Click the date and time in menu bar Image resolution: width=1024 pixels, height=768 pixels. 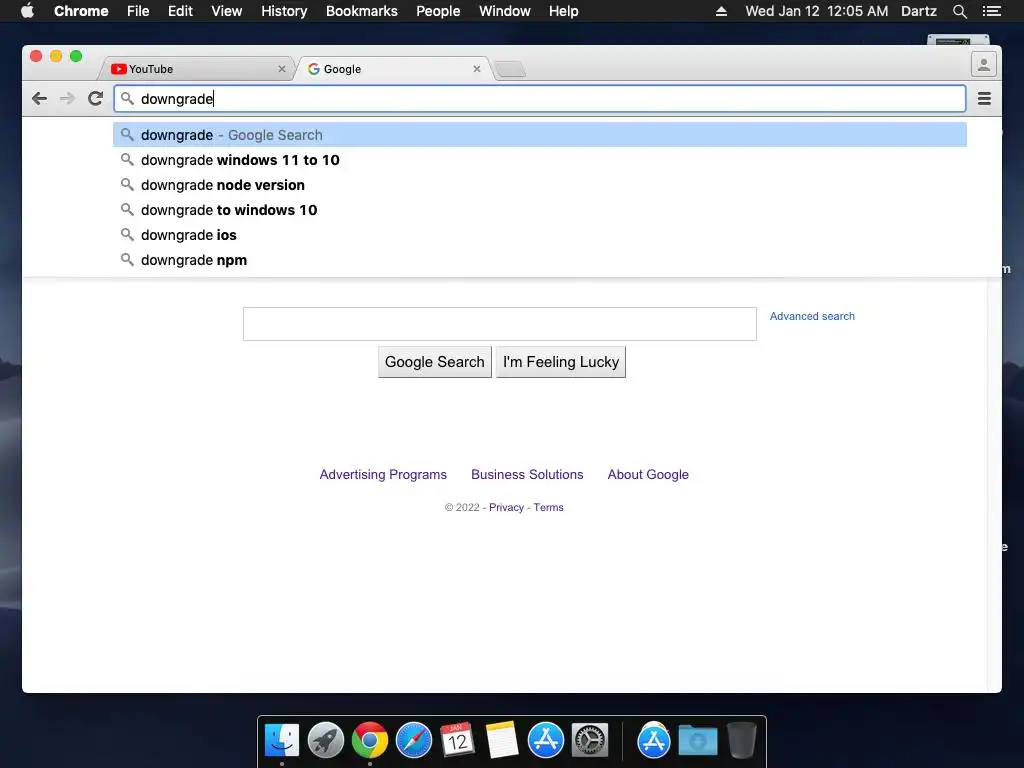tap(816, 11)
